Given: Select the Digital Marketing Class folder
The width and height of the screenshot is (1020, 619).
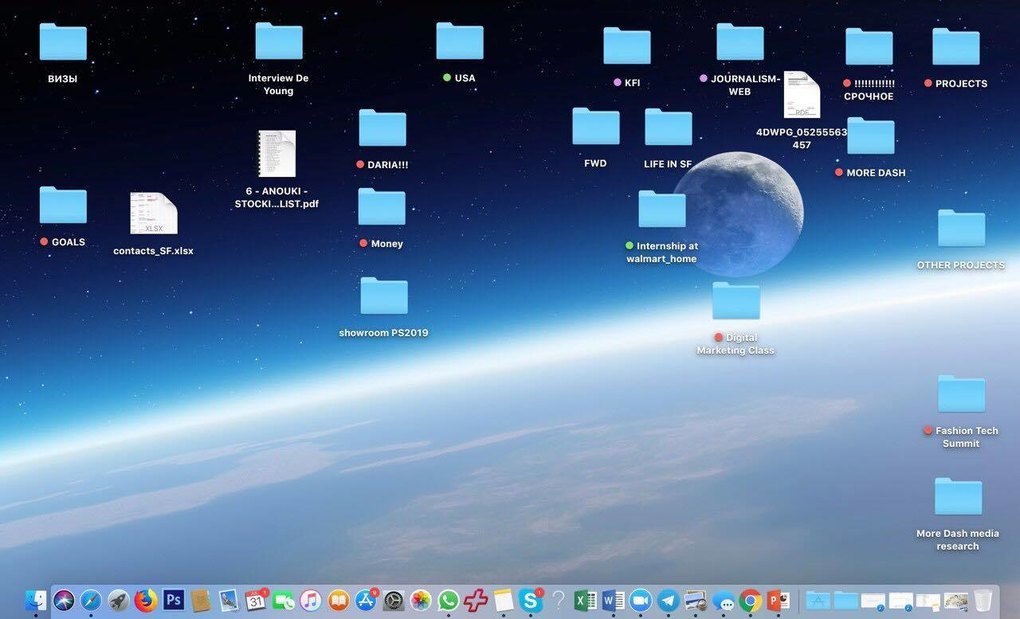Looking at the screenshot, I should pyautogui.click(x=736, y=300).
